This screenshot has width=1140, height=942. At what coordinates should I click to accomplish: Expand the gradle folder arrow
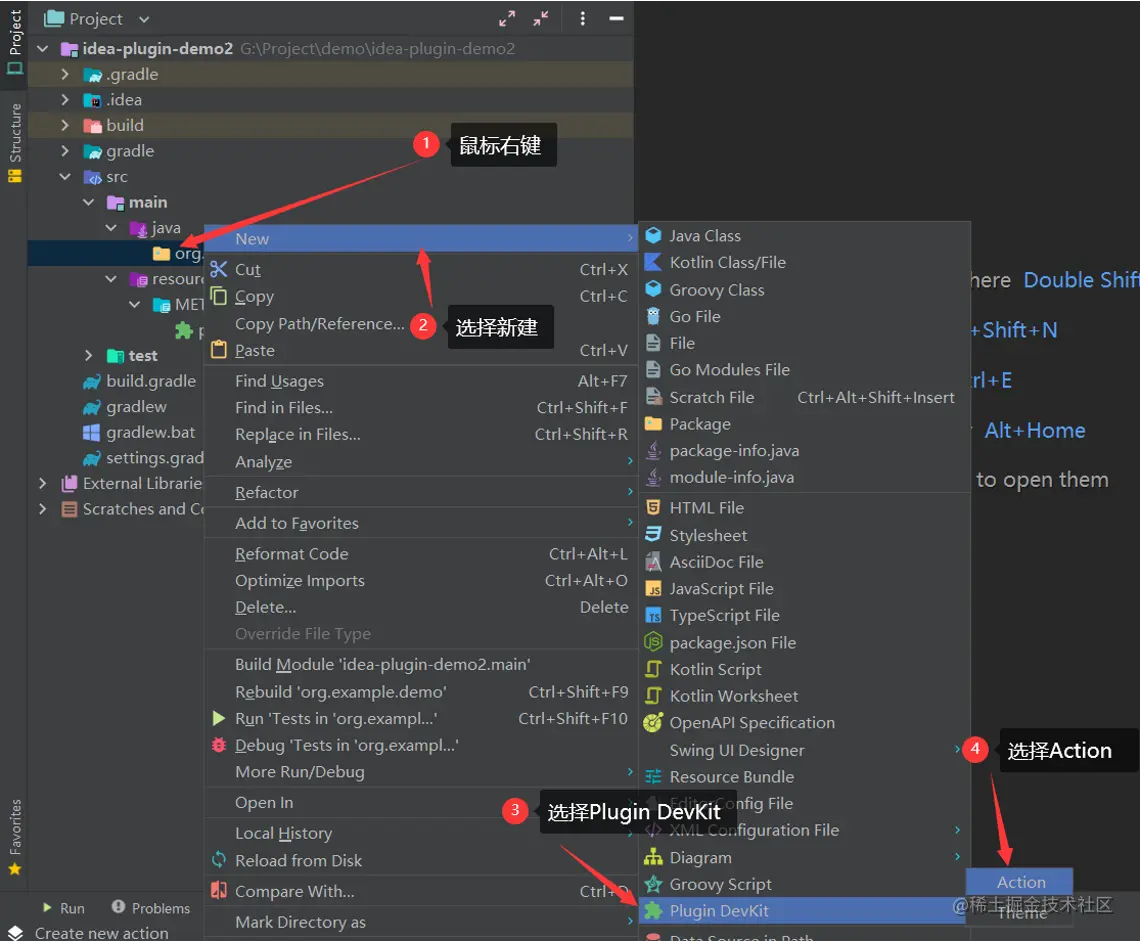(65, 151)
